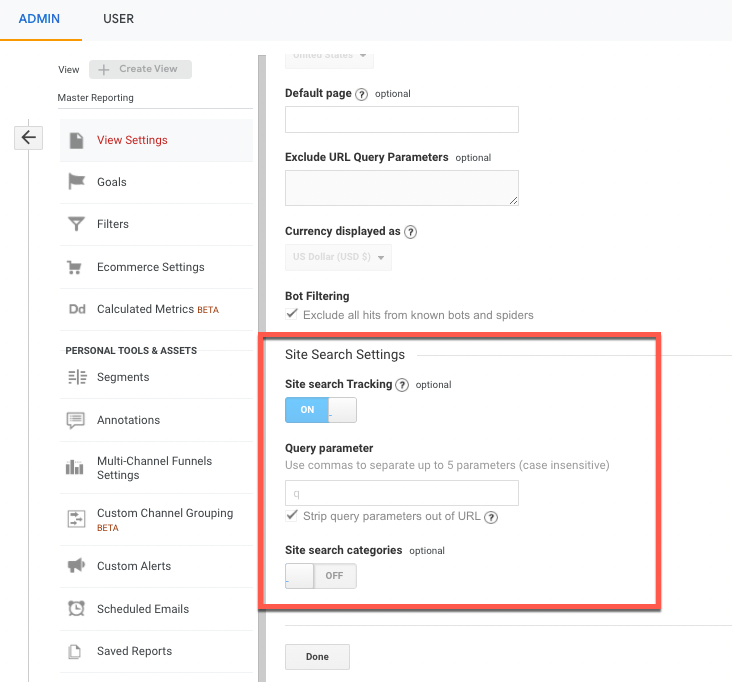Click the Annotations speech bubble icon
Screen dimensions: 732x682
click(76, 420)
